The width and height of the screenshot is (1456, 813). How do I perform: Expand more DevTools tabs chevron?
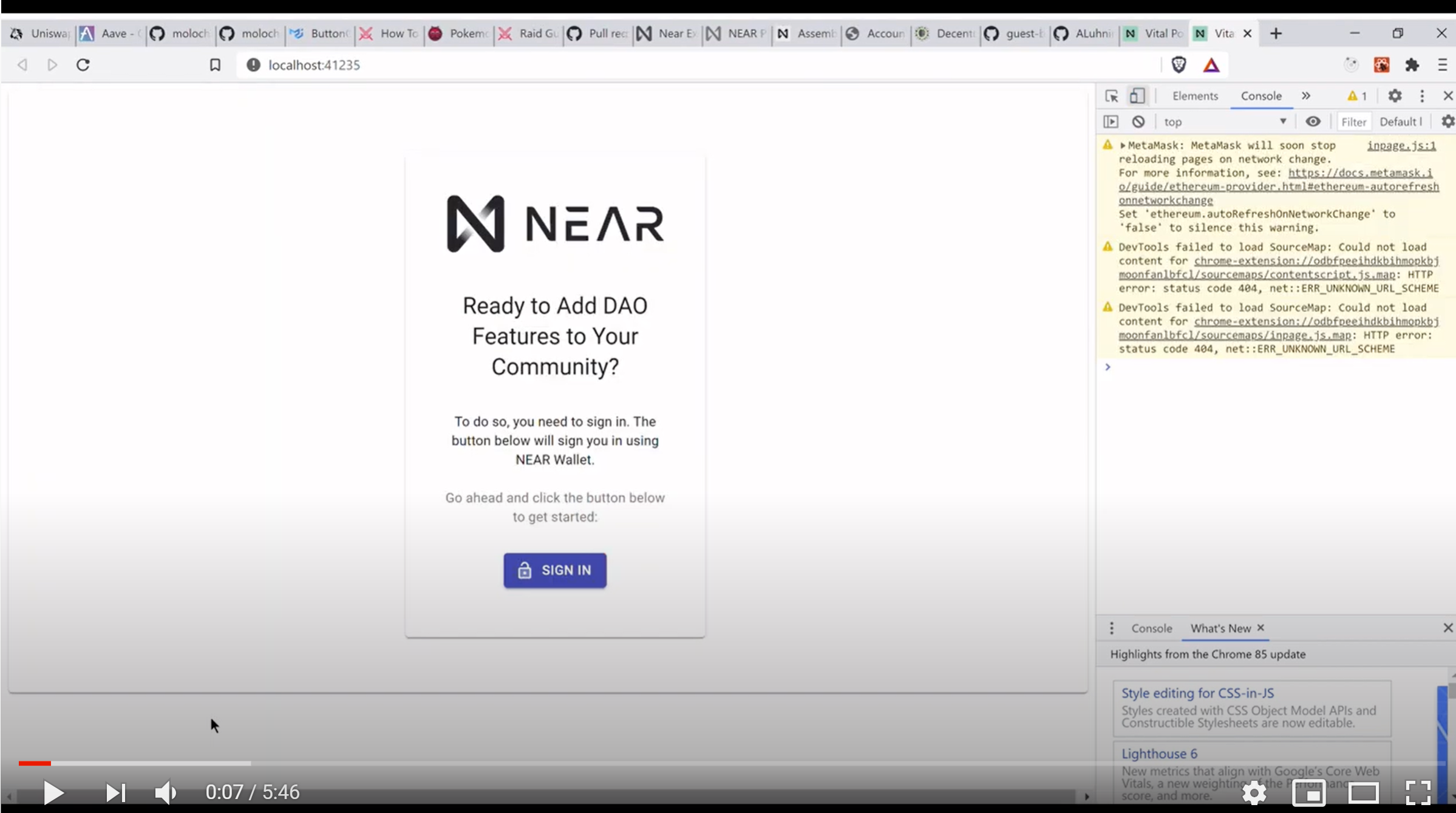coord(1306,96)
